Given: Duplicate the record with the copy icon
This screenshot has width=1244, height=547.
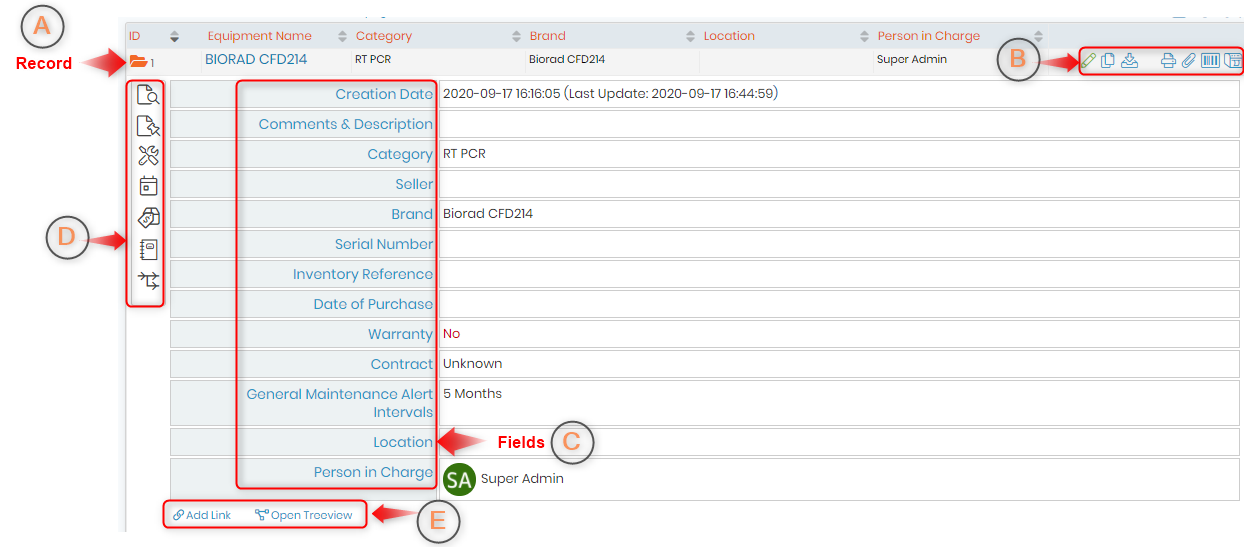Looking at the screenshot, I should (x=1108, y=60).
